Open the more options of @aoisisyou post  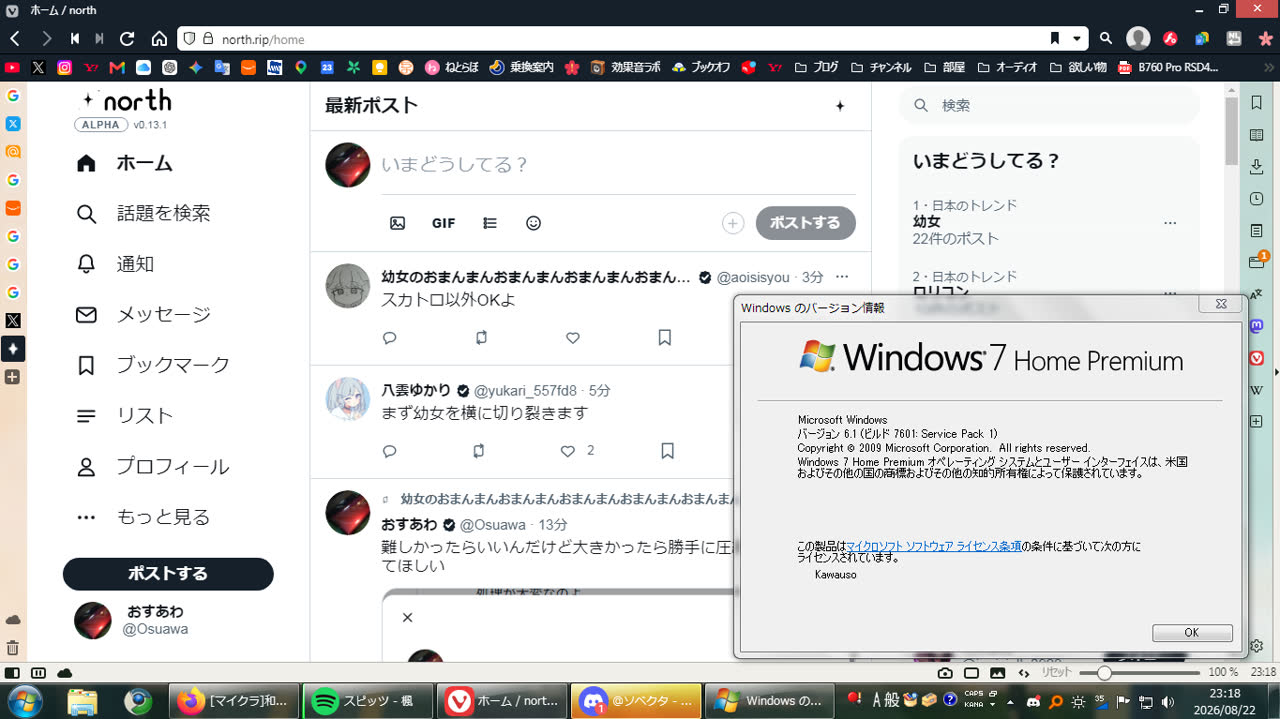click(x=842, y=277)
